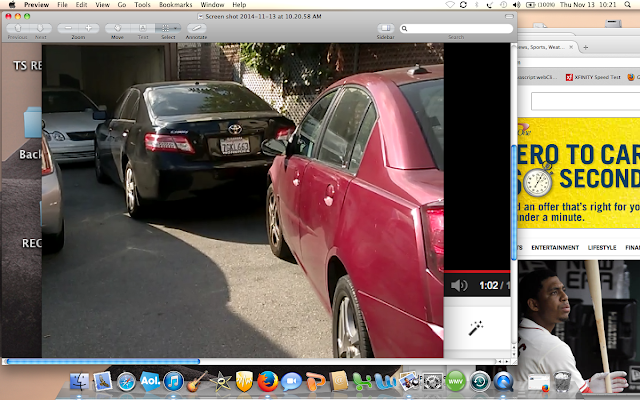640x400 pixels.
Task: Open the Annotate tool
Action: tap(196, 28)
